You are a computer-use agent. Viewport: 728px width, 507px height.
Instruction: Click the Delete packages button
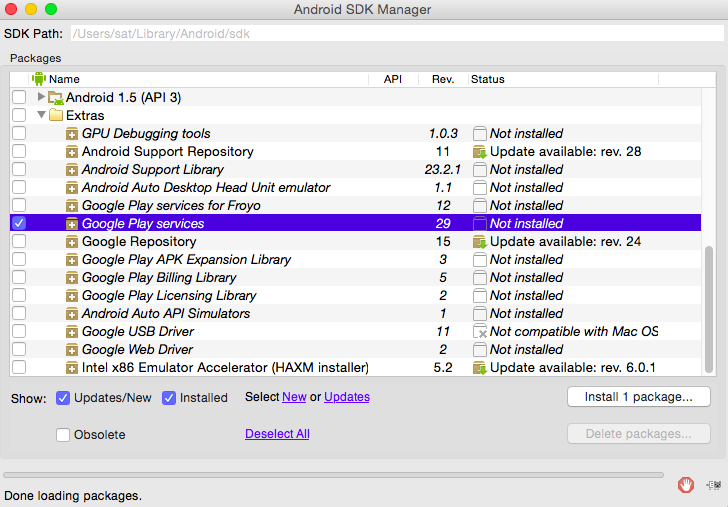point(638,434)
